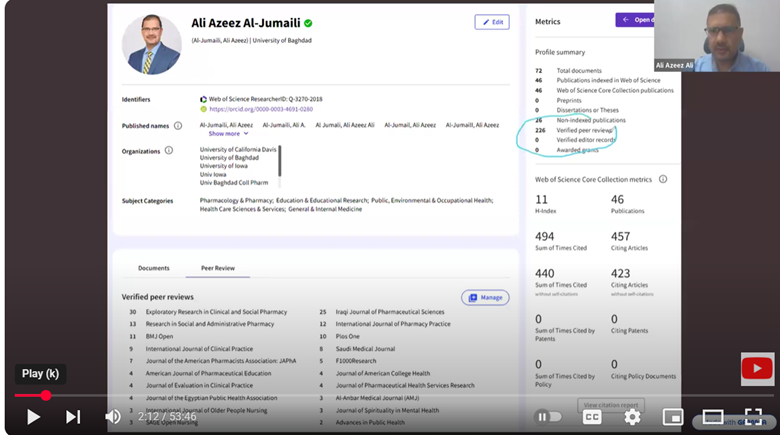780x435 pixels.
Task: Click 'F1000Research' journal row
Action: 356,361
